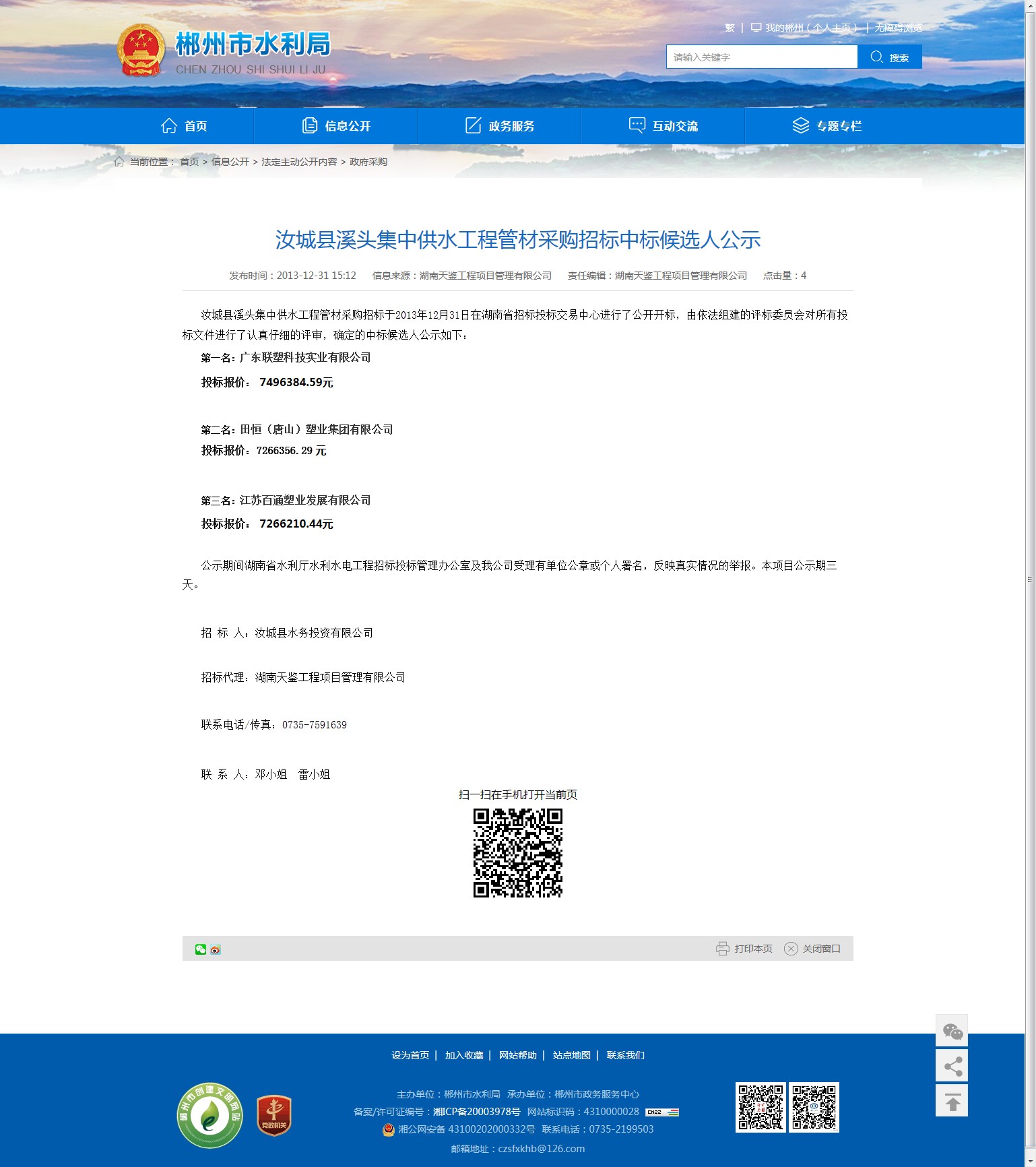Open the floating WeChat side button
The image size is (1036, 1167).
click(952, 1031)
